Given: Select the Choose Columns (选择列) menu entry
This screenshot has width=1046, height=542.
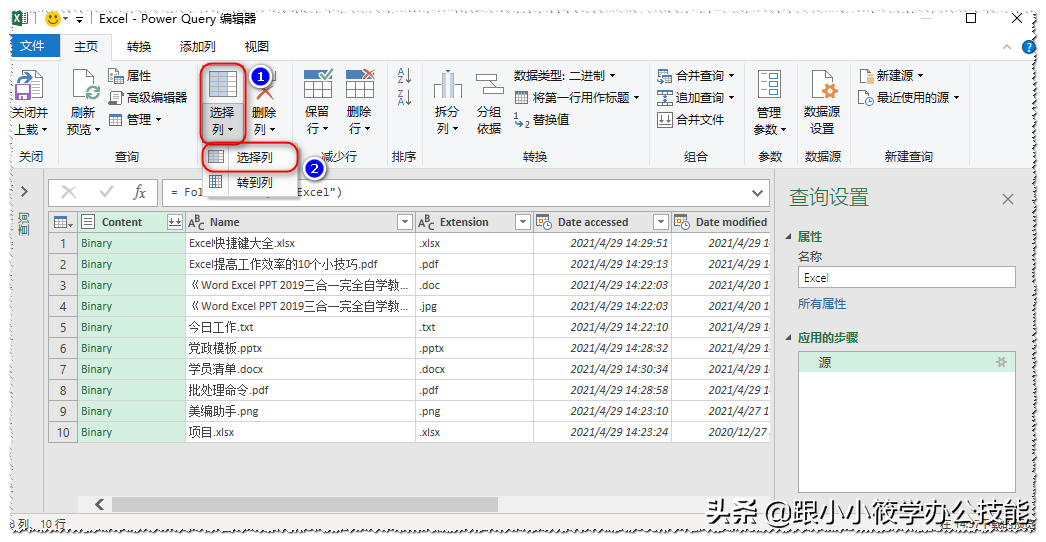Looking at the screenshot, I should [249, 158].
